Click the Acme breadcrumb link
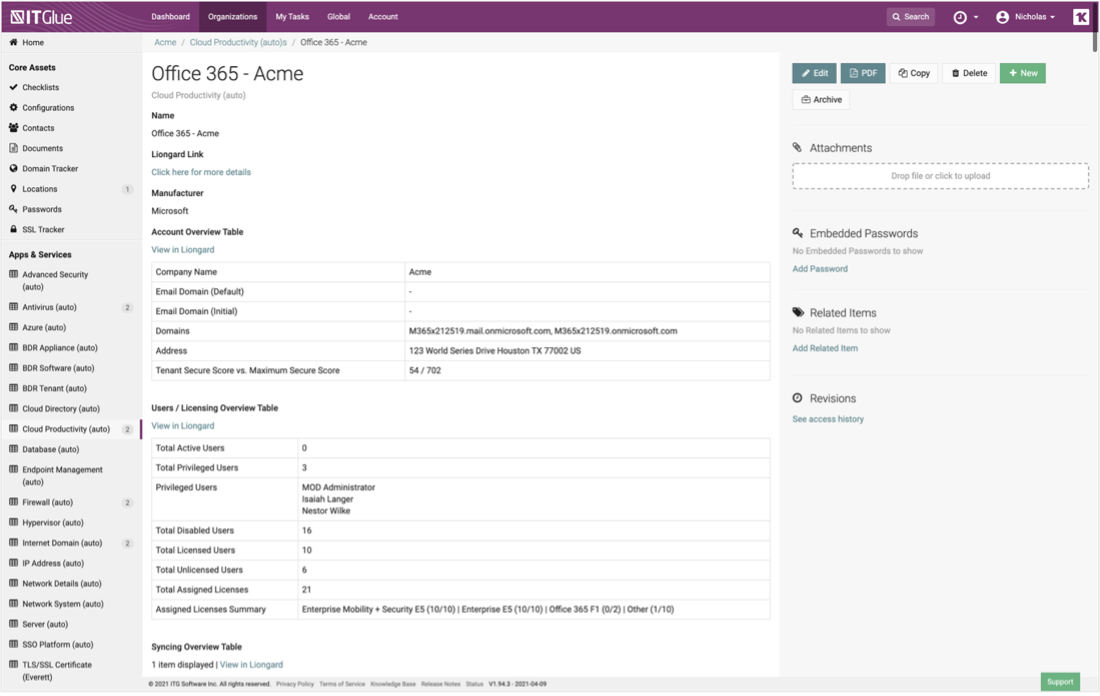Viewport: 1100px width, 696px height. click(x=165, y=42)
